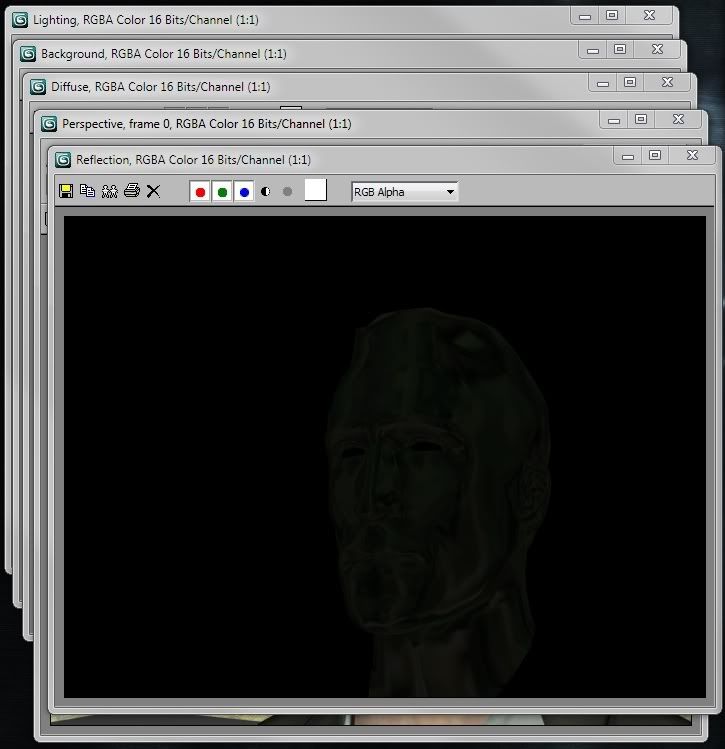The image size is (725, 749).
Task: Click the Print Image icon
Action: click(x=131, y=191)
